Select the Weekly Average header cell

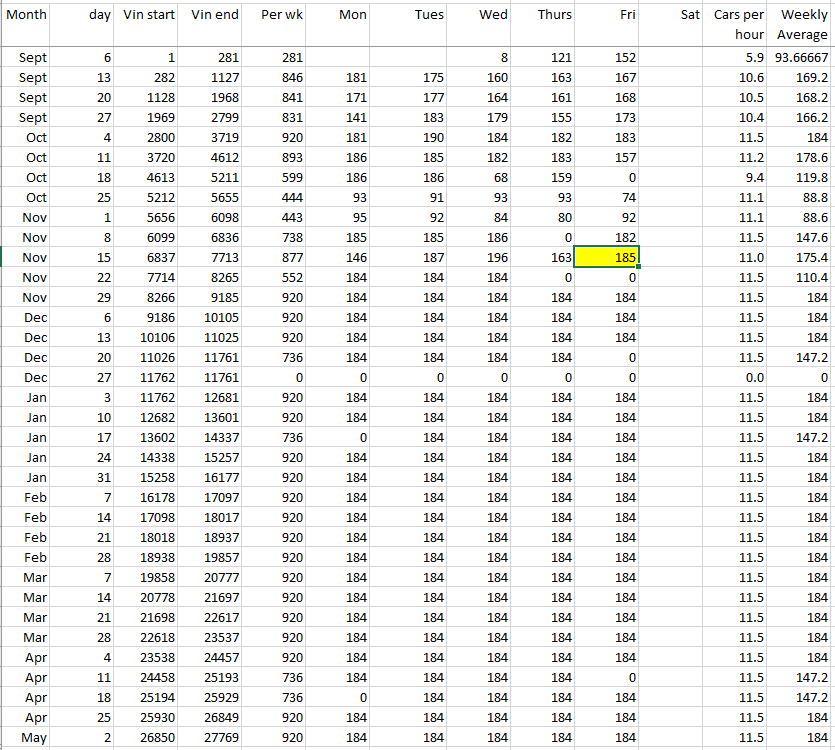[802, 24]
